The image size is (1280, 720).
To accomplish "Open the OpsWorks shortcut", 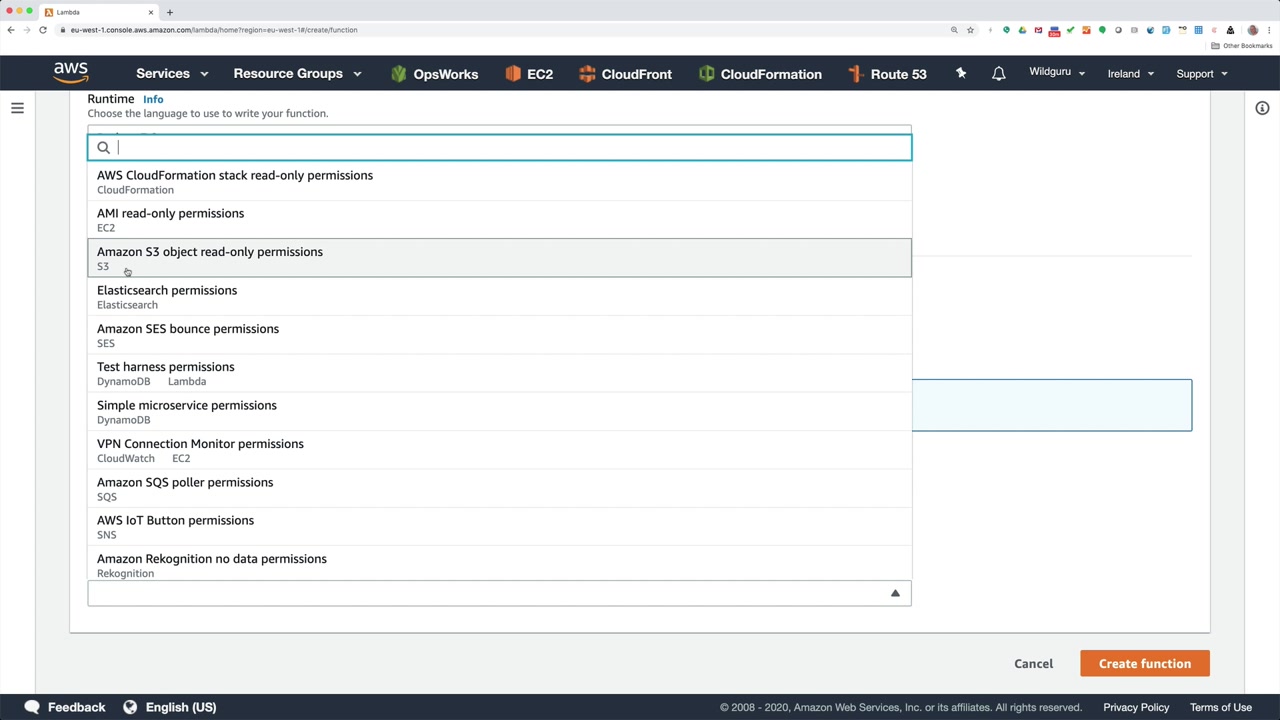I will [x=435, y=74].
